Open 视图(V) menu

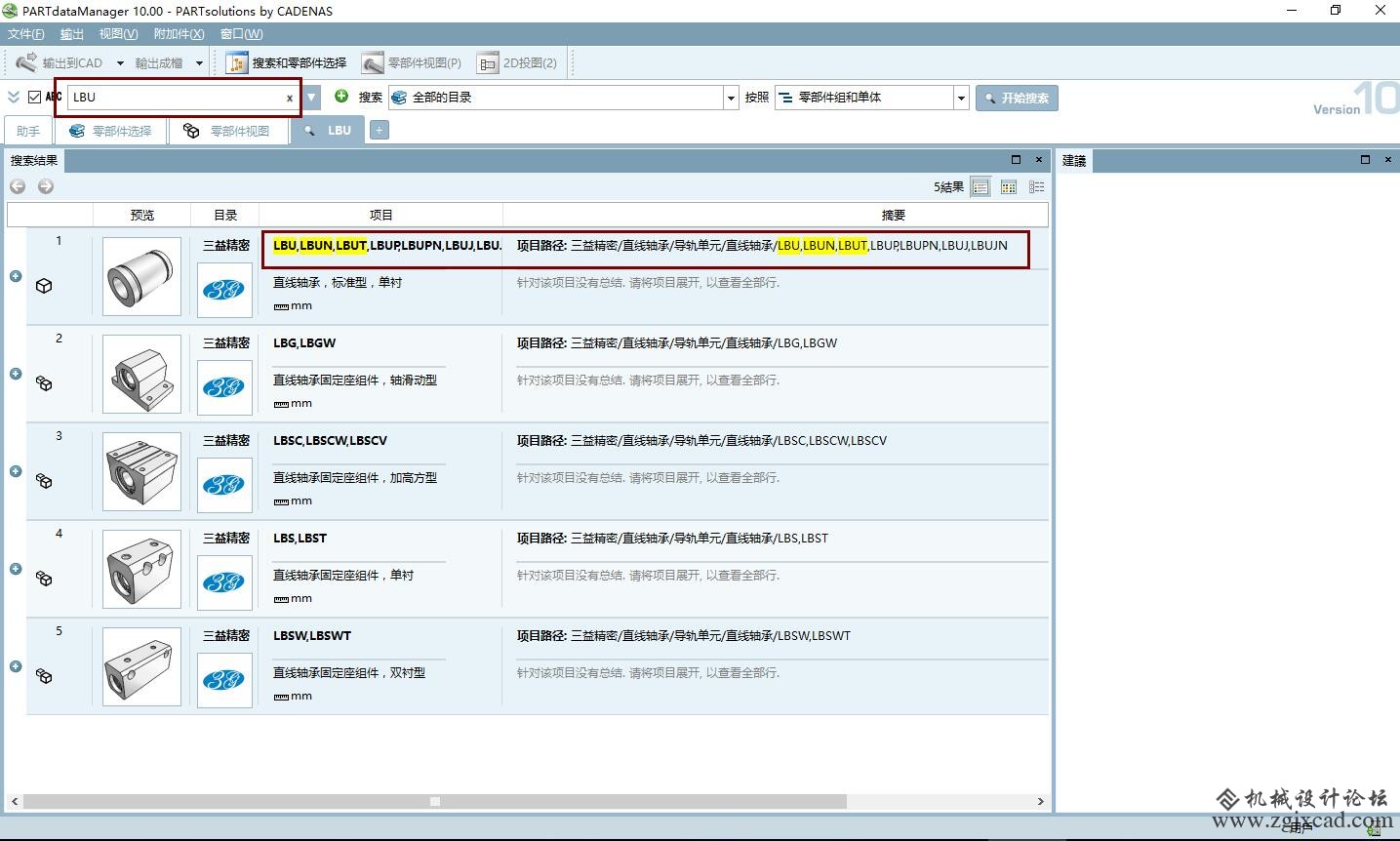118,34
